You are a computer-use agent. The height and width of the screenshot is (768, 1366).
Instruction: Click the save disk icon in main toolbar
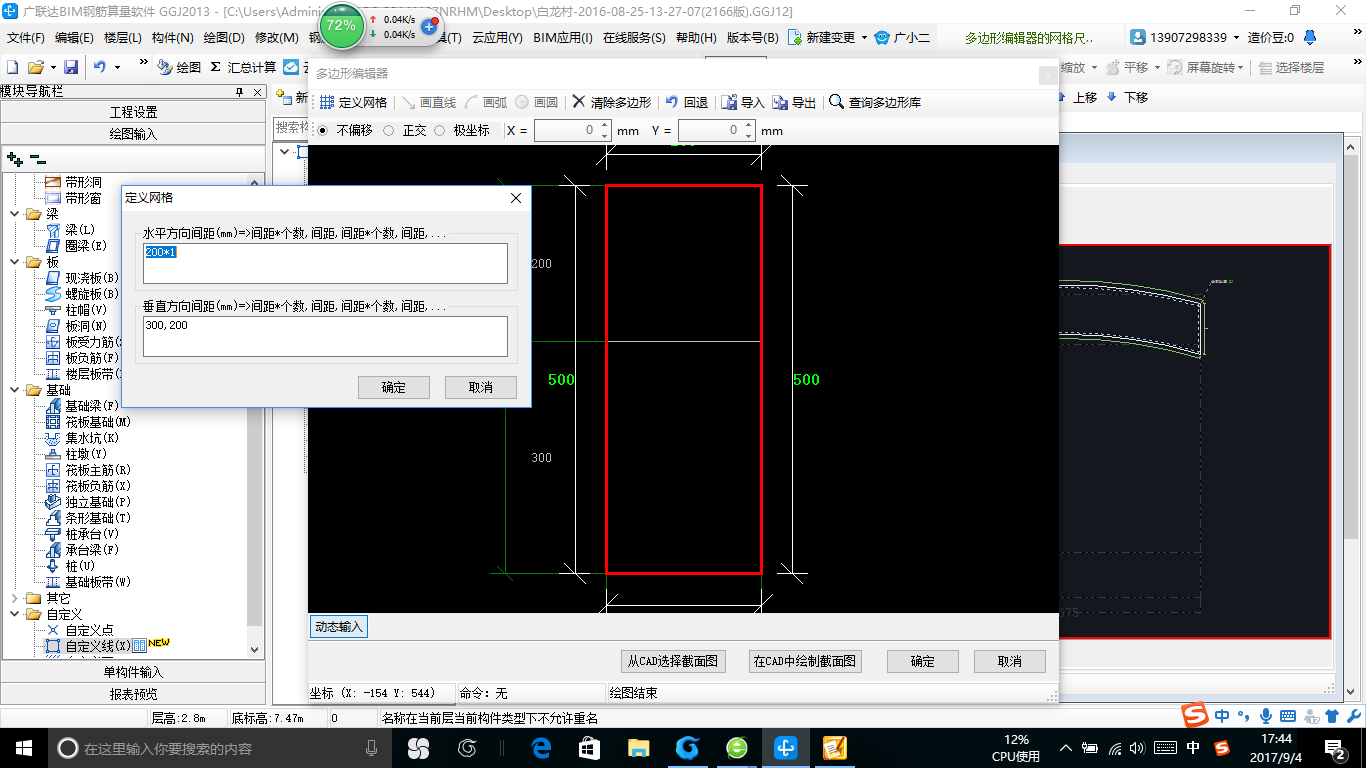(71, 67)
